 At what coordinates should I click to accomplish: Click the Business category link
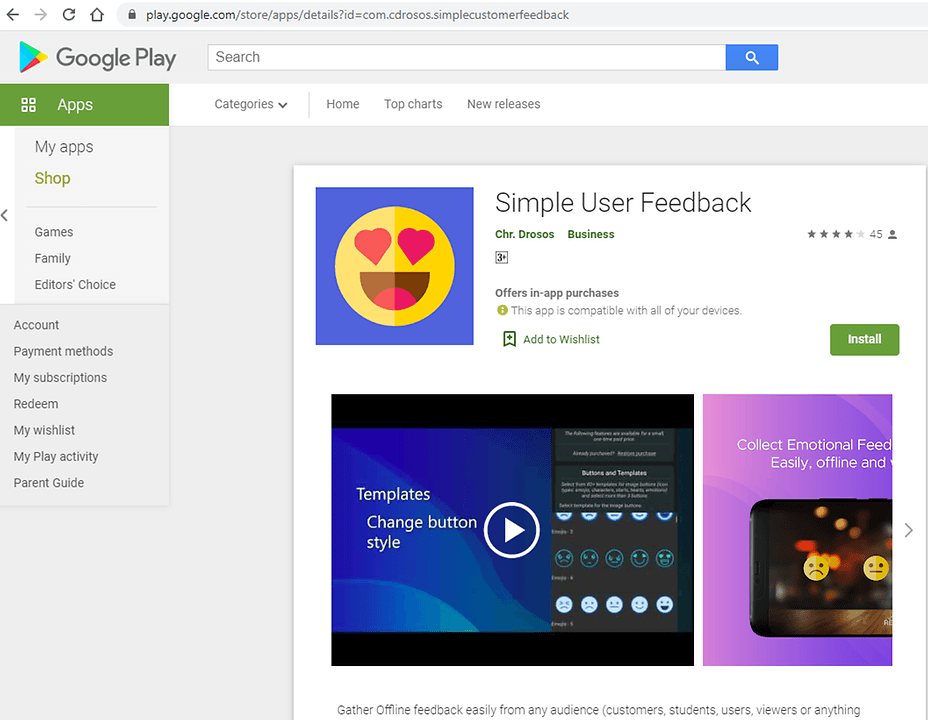click(x=591, y=234)
